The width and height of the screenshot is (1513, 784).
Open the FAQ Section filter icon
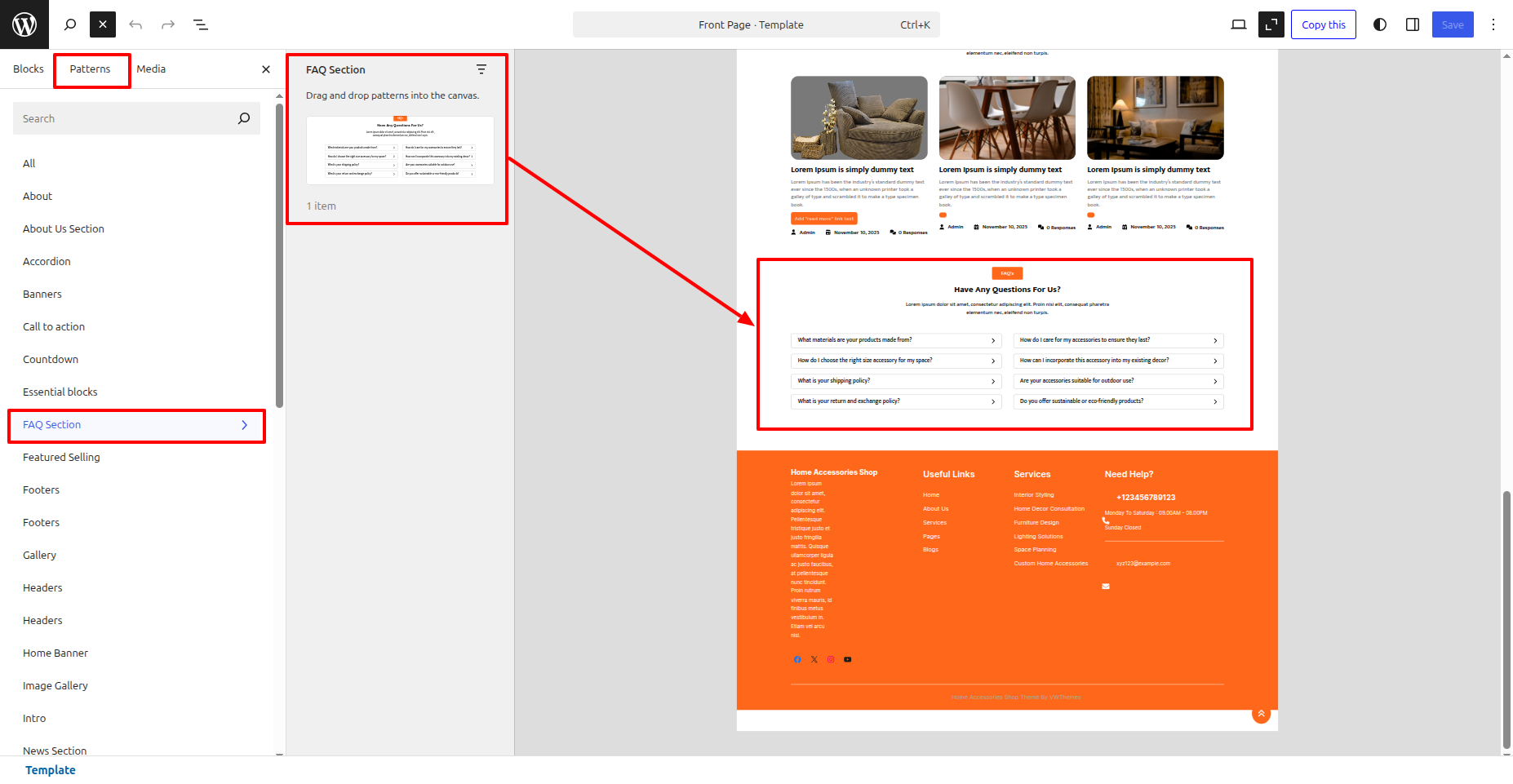(x=481, y=70)
